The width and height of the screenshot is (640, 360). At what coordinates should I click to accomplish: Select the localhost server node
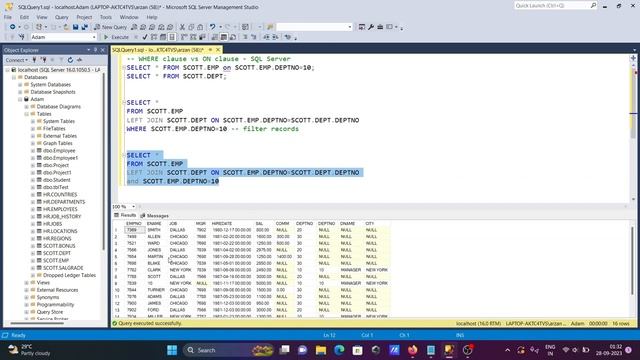pos(59,70)
